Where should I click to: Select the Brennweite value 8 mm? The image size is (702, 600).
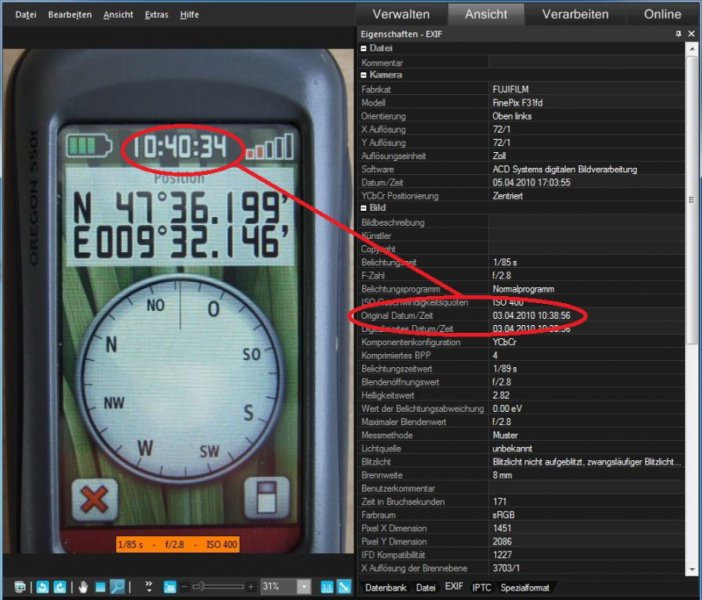point(502,475)
